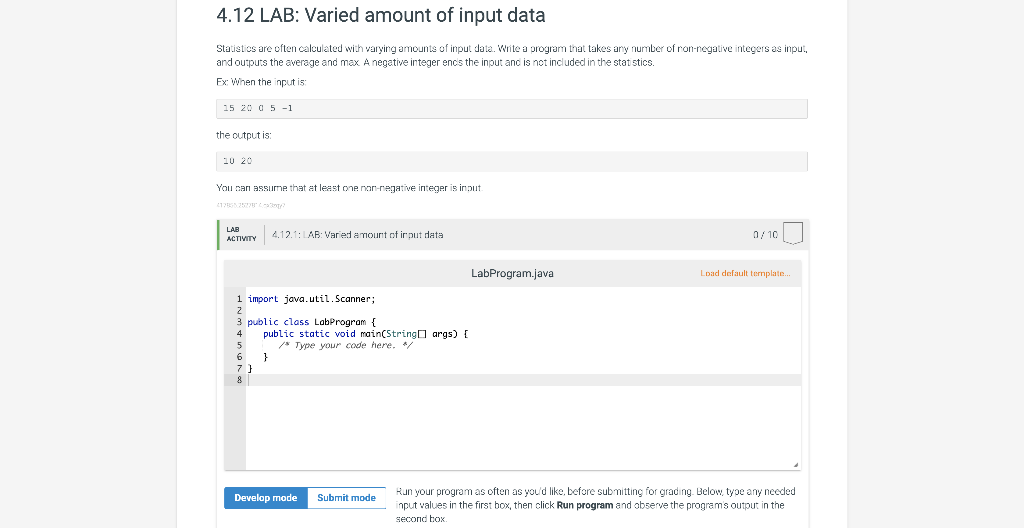Click line number 1 in the gutter
The width and height of the screenshot is (1024, 528).
[x=239, y=298]
